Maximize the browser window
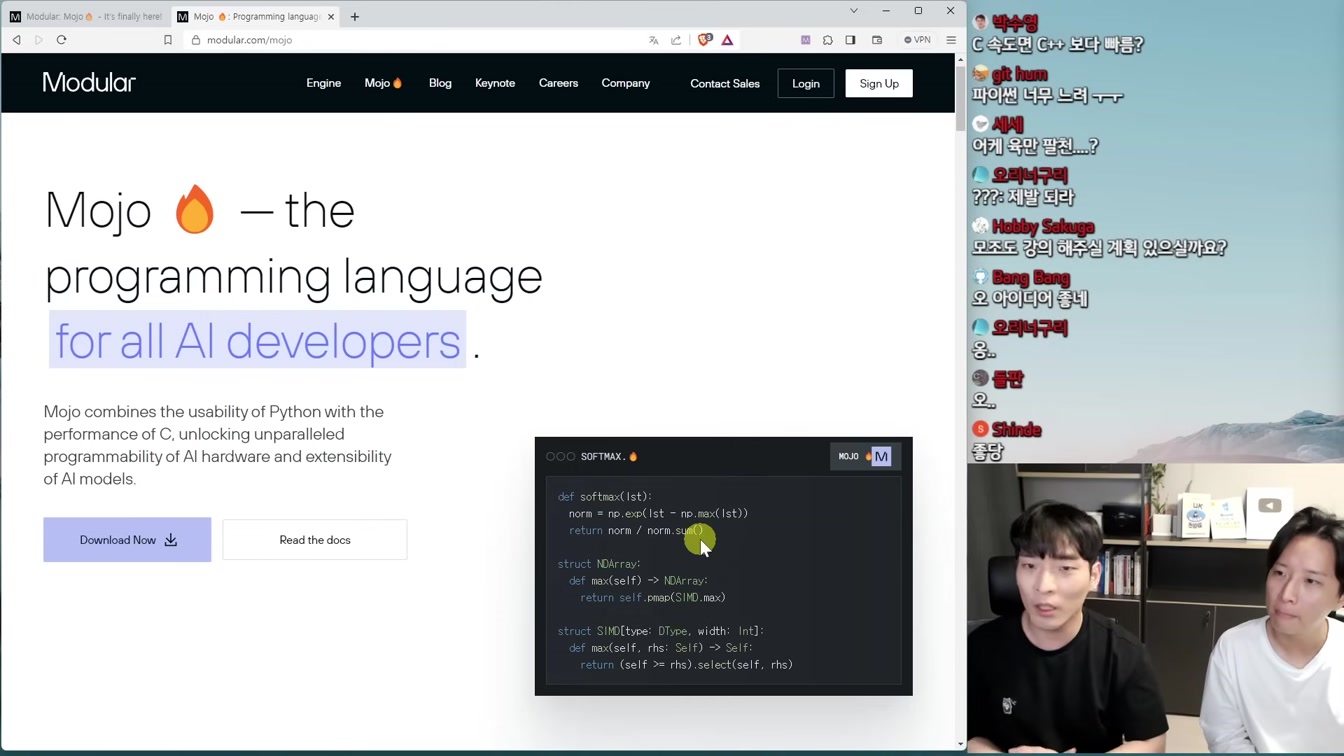Viewport: 1344px width, 756px height. [x=918, y=11]
